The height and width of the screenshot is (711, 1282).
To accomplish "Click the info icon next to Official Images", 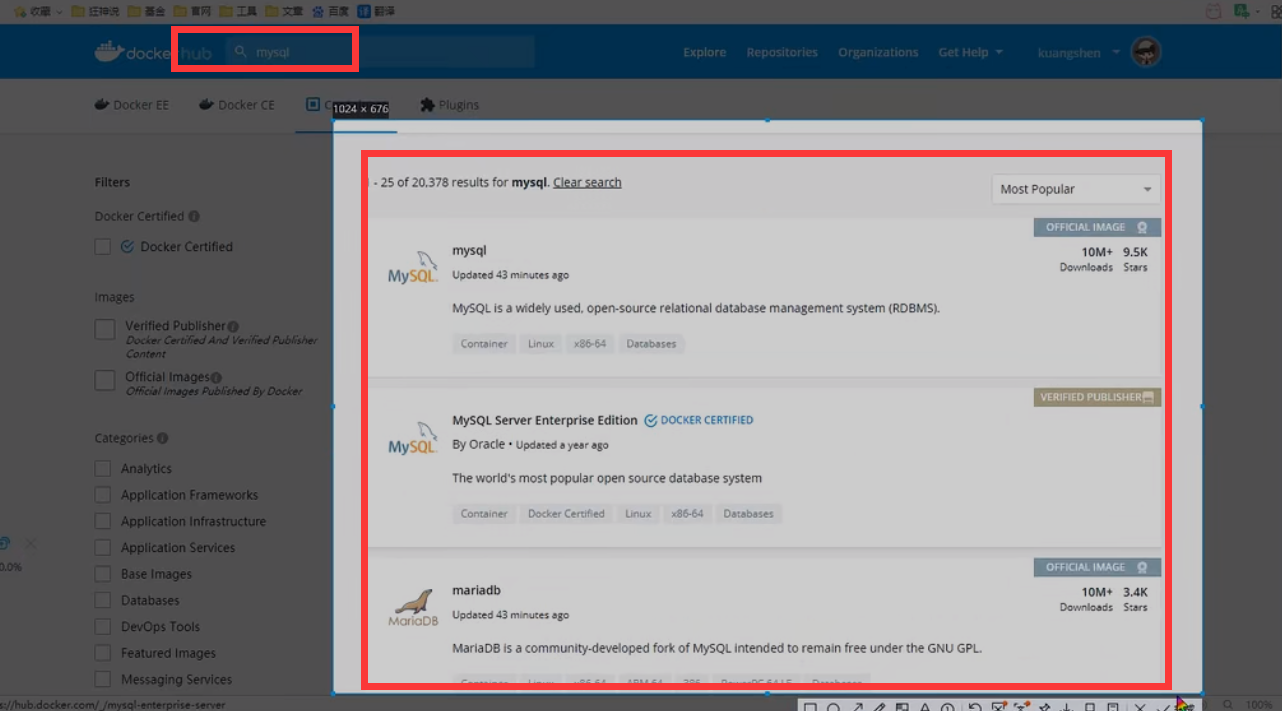I will [216, 377].
